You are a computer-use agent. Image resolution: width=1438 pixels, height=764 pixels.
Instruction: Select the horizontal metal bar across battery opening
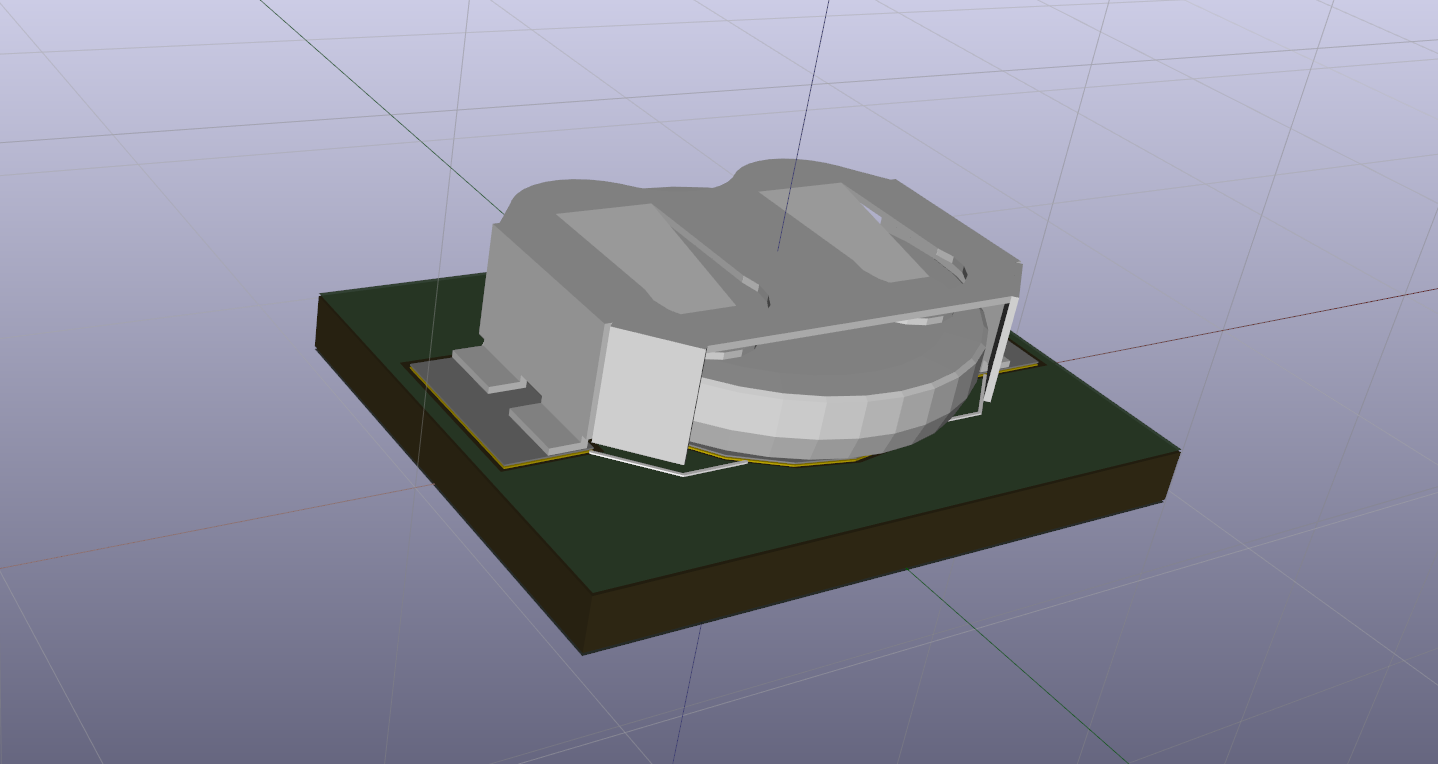(850, 322)
